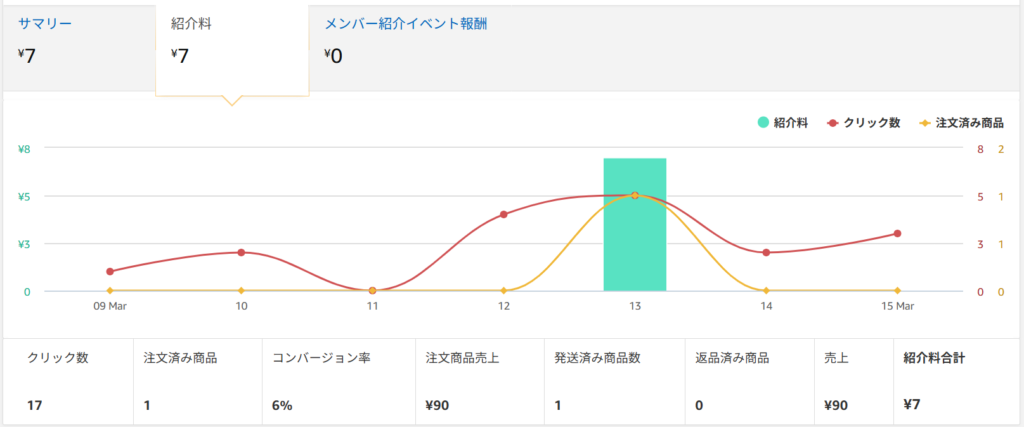
Task: Select the クリック数 metric cell
Action: pos(67,381)
